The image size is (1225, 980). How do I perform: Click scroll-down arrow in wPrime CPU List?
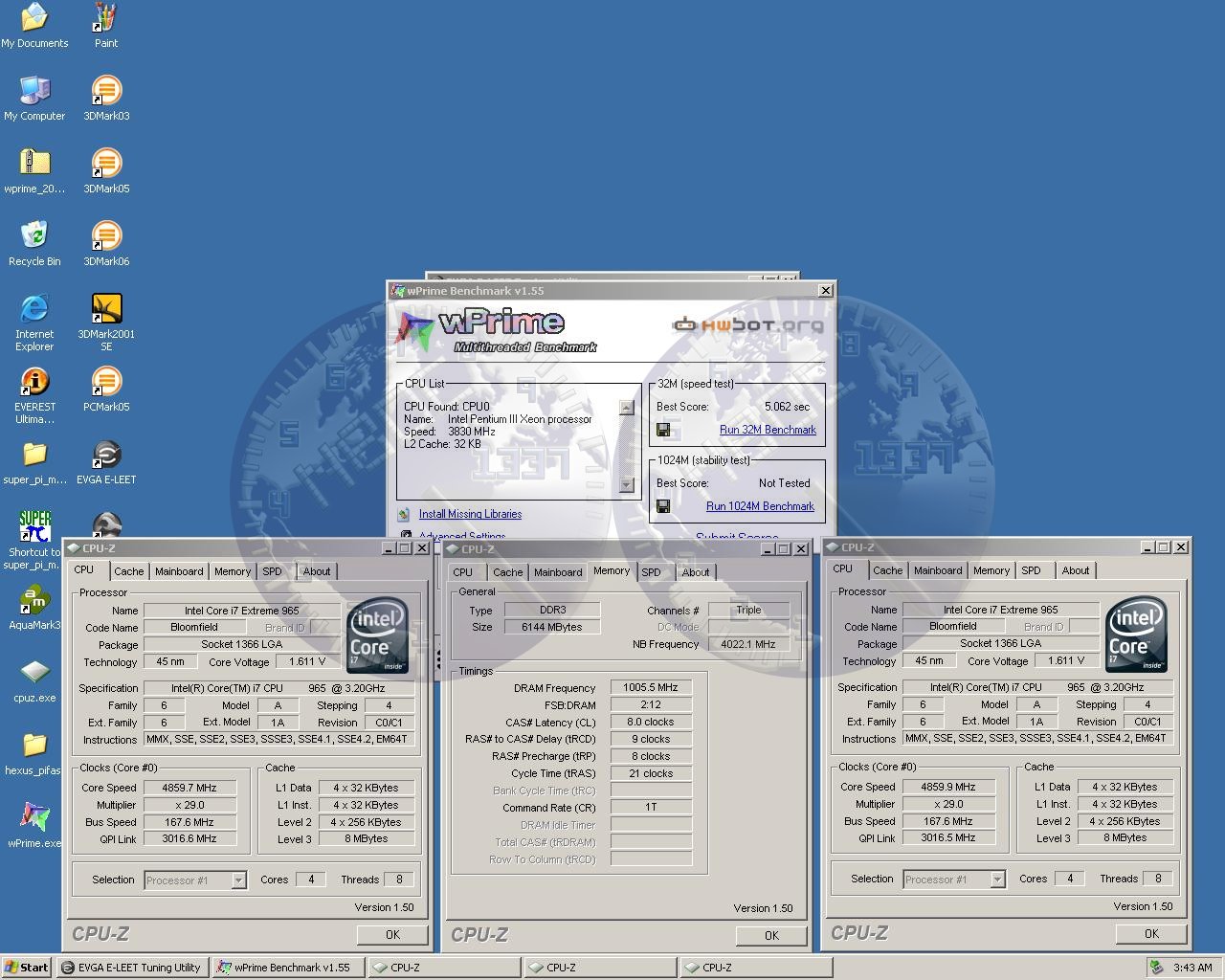[627, 485]
